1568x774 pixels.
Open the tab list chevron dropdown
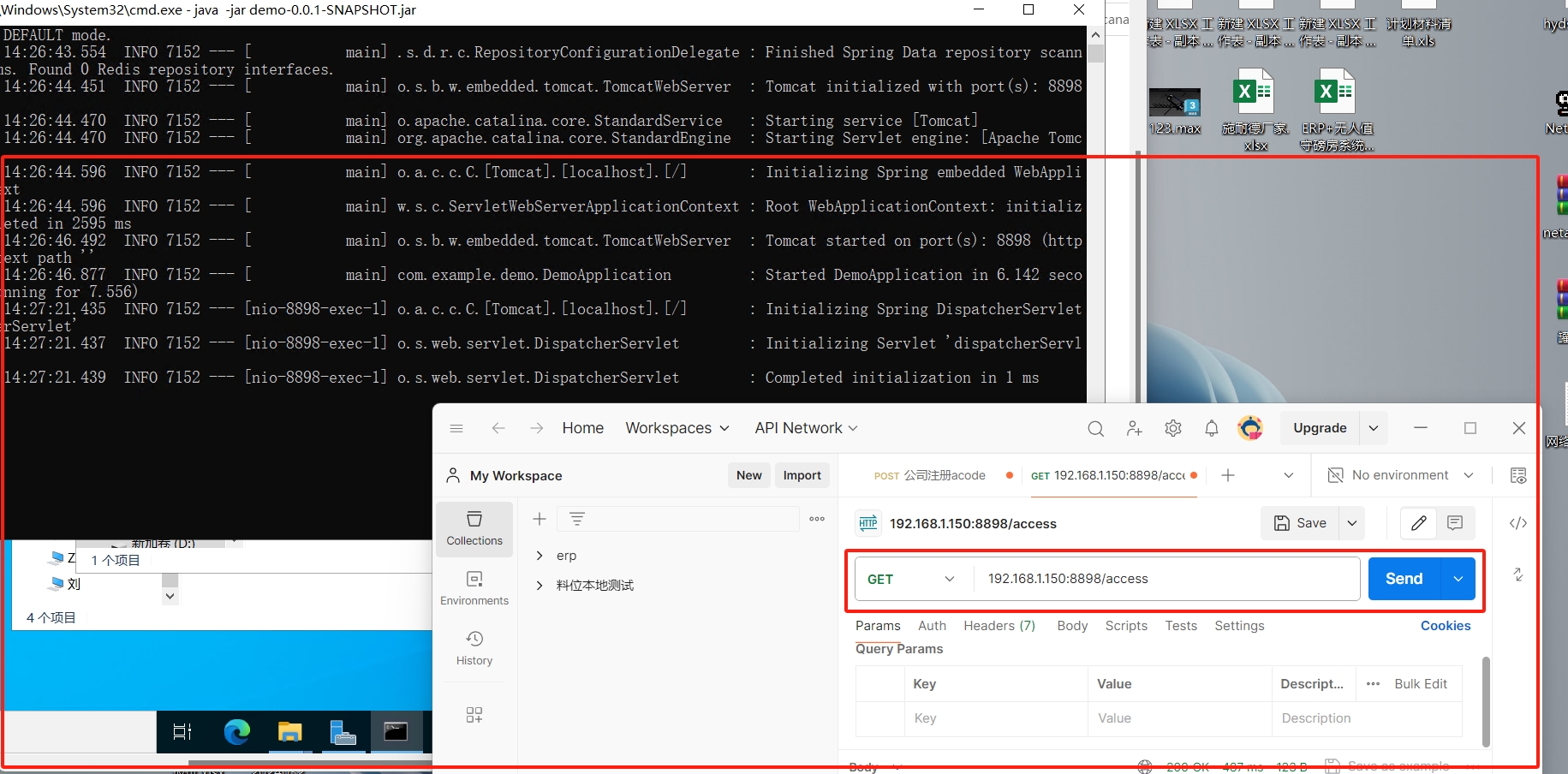click(1289, 475)
